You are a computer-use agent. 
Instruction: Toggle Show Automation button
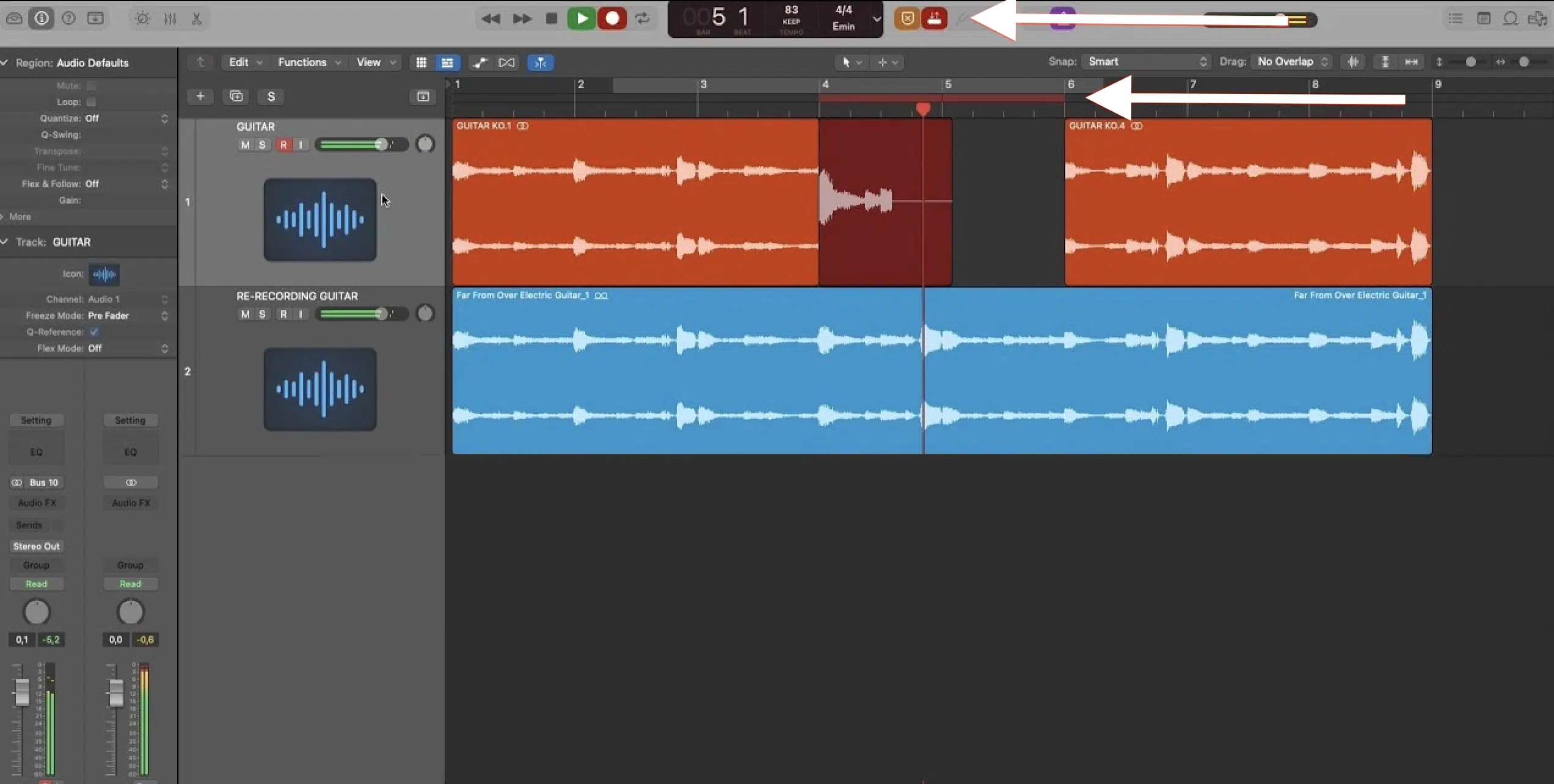tap(480, 62)
